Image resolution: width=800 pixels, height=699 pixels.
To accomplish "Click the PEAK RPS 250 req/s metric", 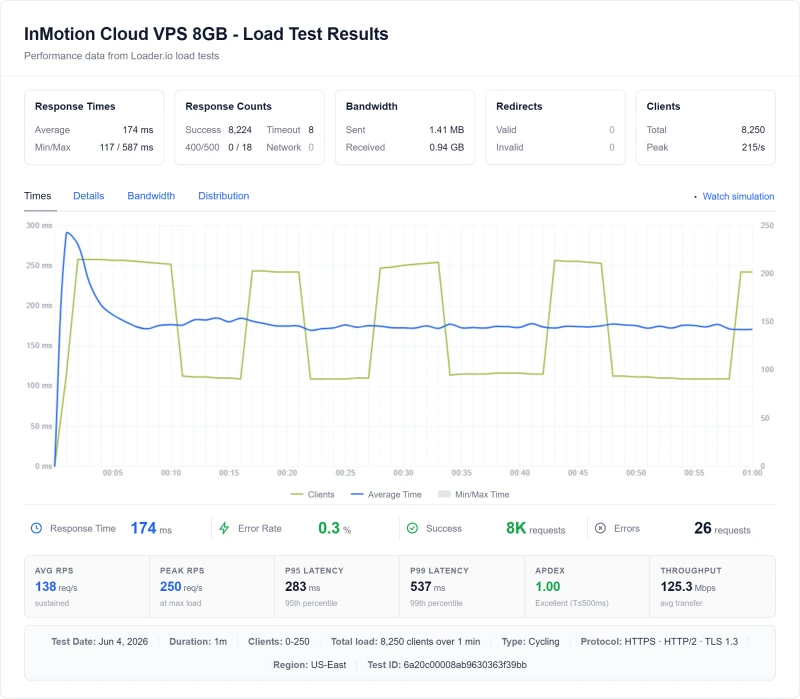I will click(x=212, y=586).
